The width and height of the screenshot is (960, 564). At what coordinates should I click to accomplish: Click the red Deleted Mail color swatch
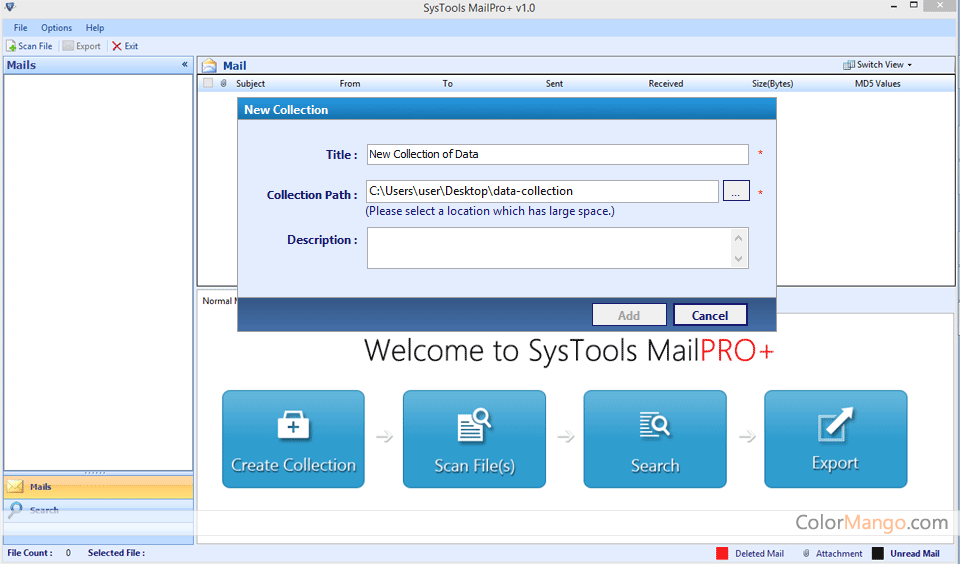pyautogui.click(x=721, y=553)
